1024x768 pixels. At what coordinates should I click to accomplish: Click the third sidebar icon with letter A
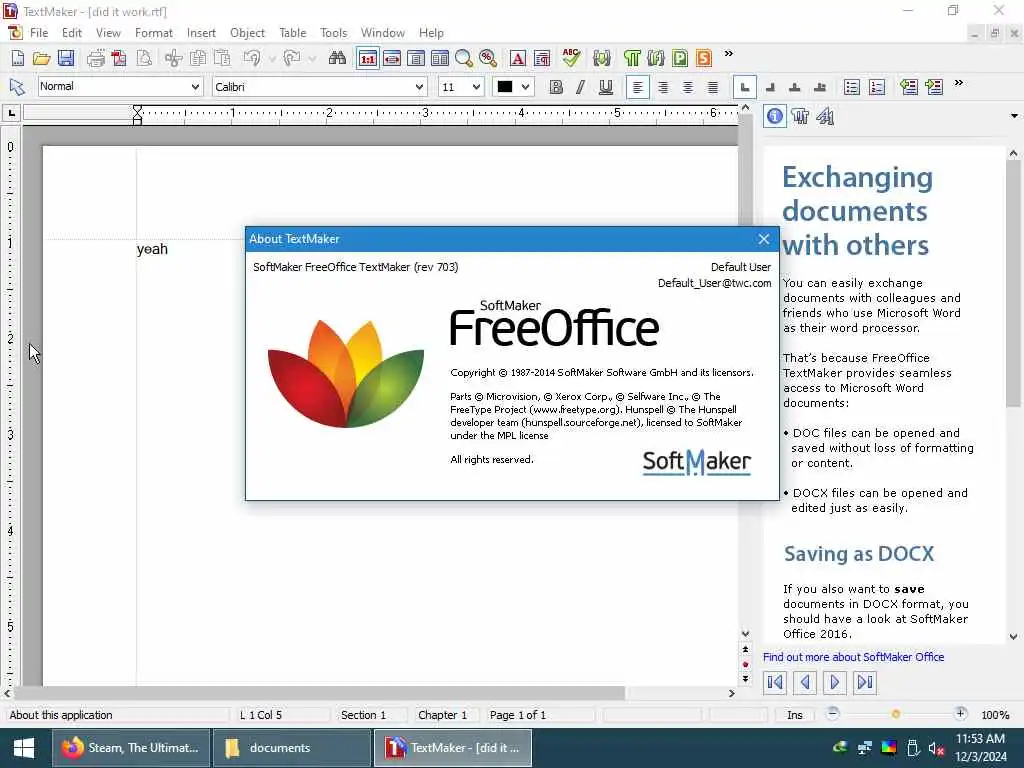click(825, 116)
